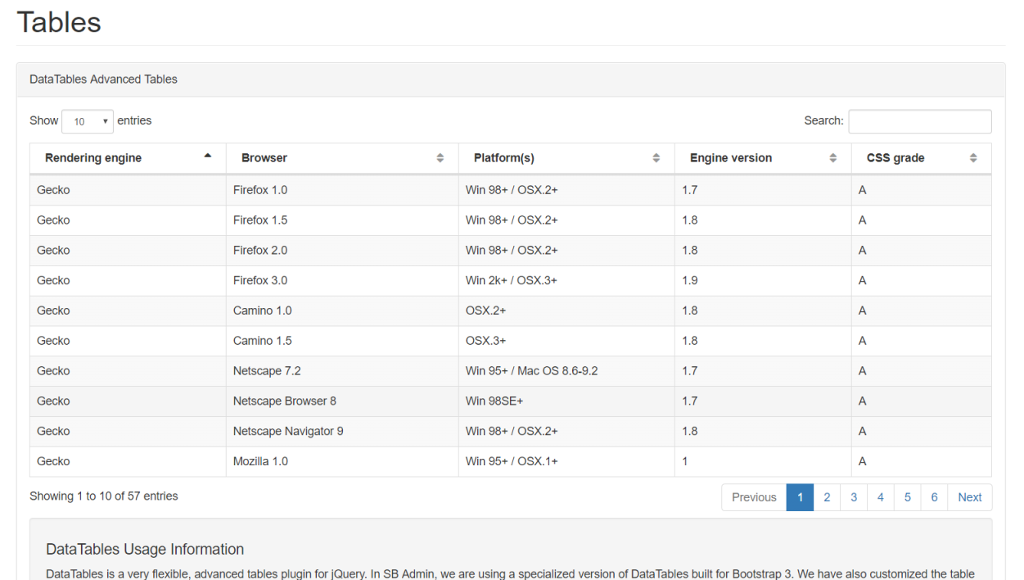Click the Tables page heading
Image resolution: width=1024 pixels, height=580 pixels.
pyautogui.click(x=58, y=22)
